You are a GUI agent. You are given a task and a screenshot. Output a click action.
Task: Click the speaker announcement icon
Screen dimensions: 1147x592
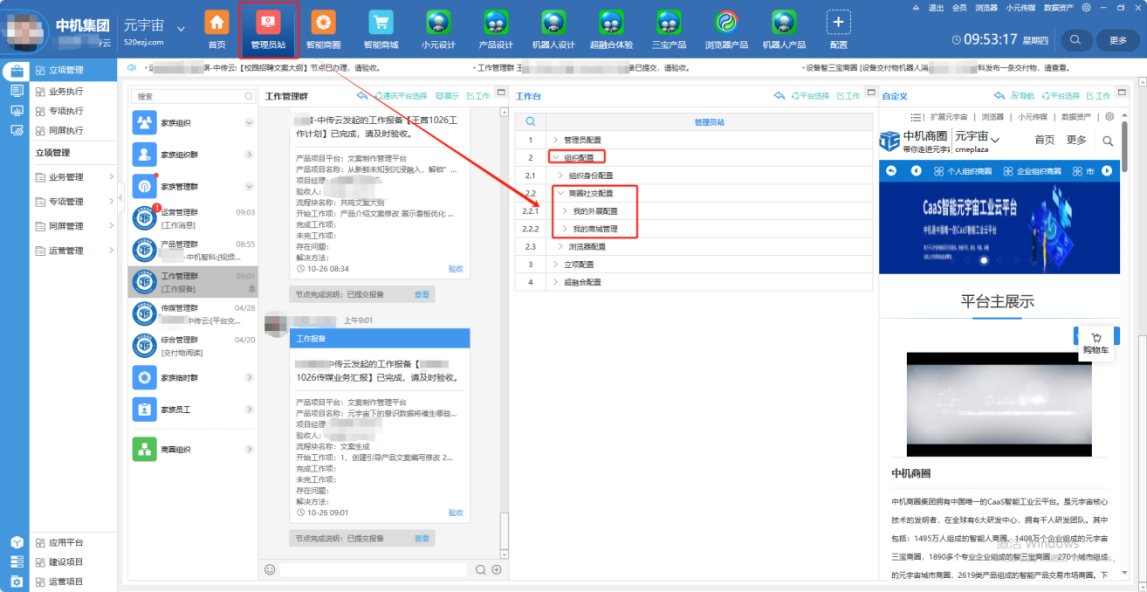[132, 67]
